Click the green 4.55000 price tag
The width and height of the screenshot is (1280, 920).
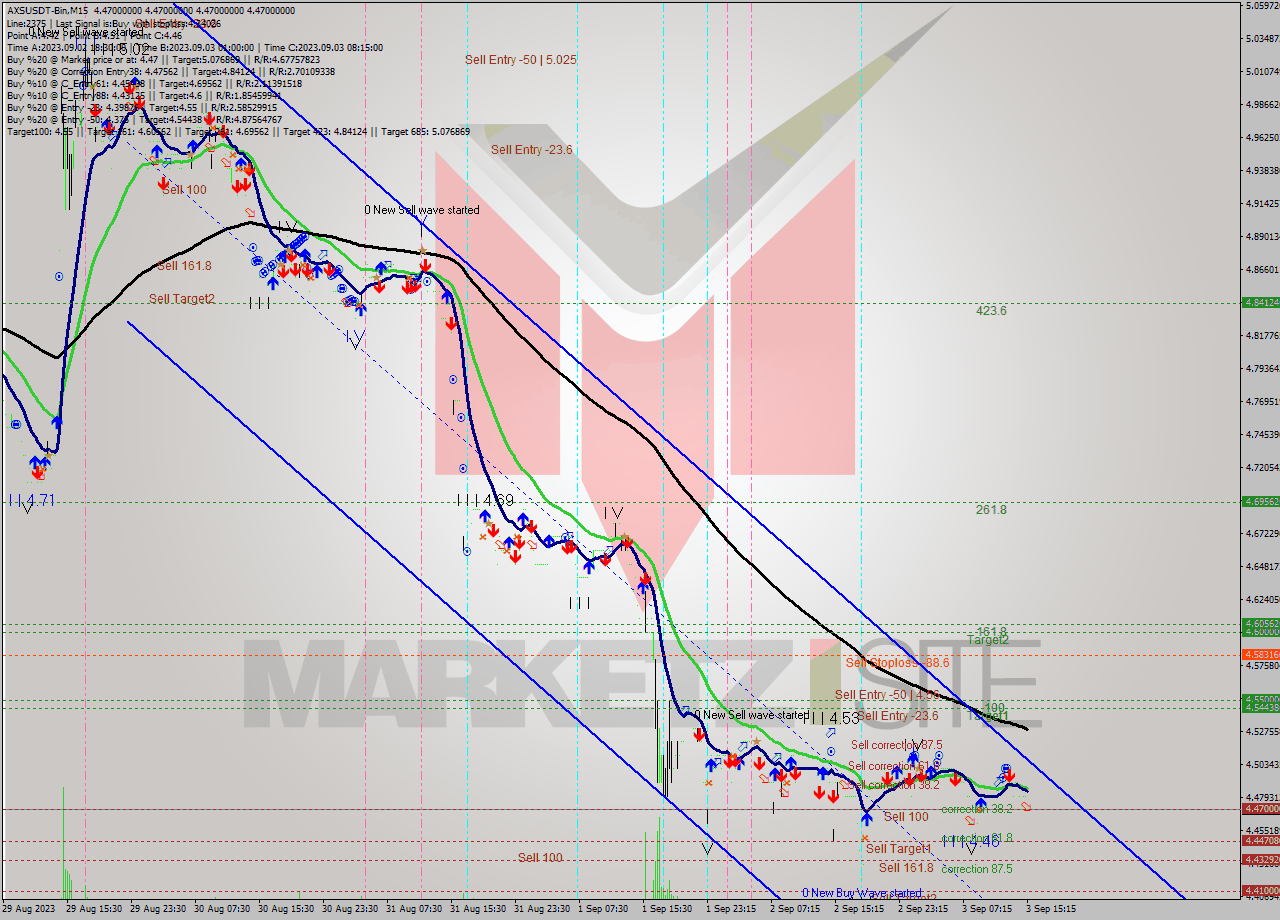click(1260, 699)
